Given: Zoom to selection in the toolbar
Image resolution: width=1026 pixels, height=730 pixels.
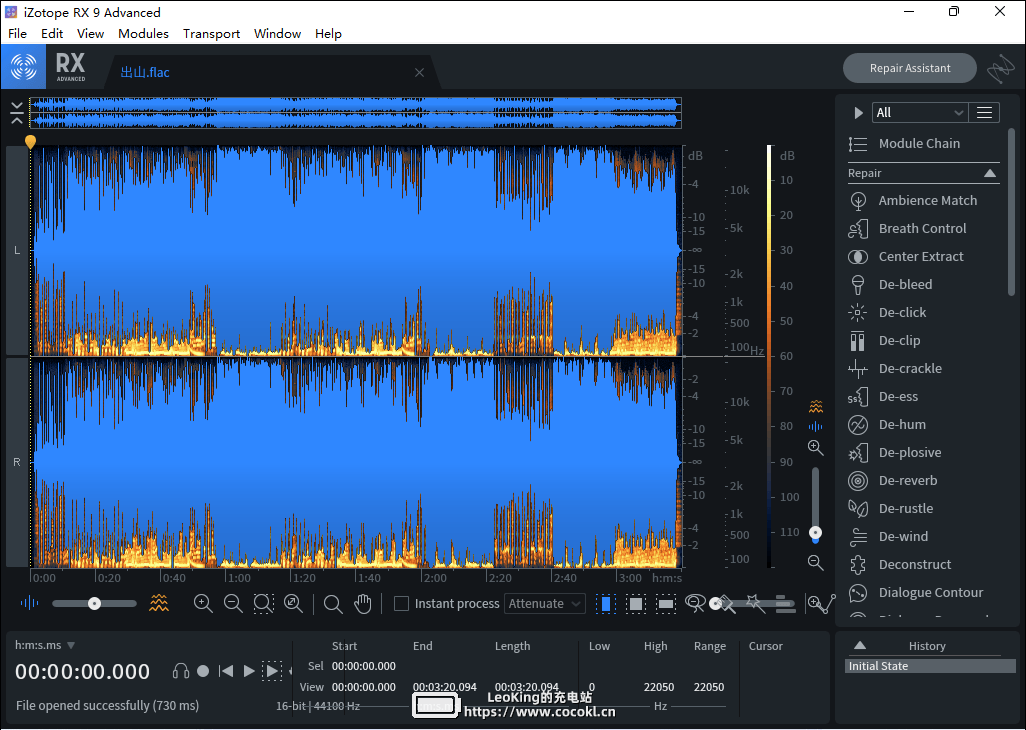Looking at the screenshot, I should [263, 604].
